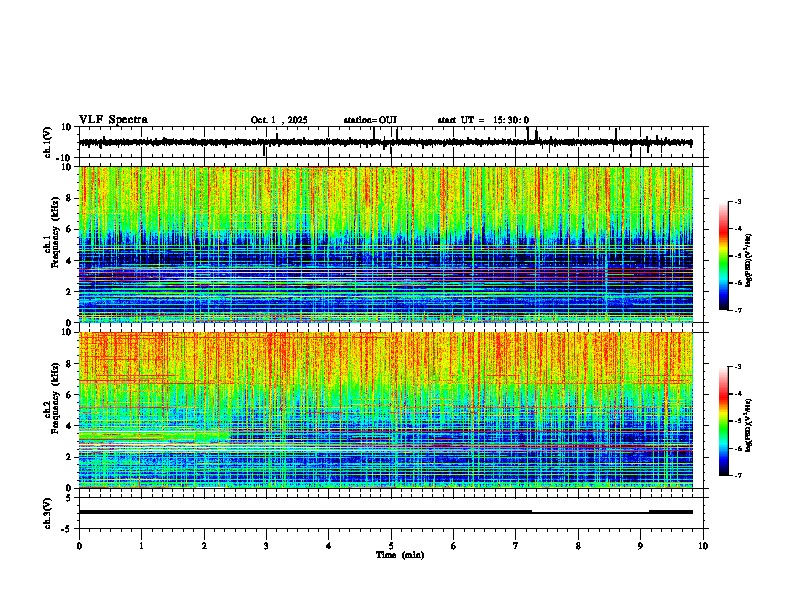The image size is (792, 612).
Task: Click the "ch.1(V)" waveform axis label
Action: point(48,142)
